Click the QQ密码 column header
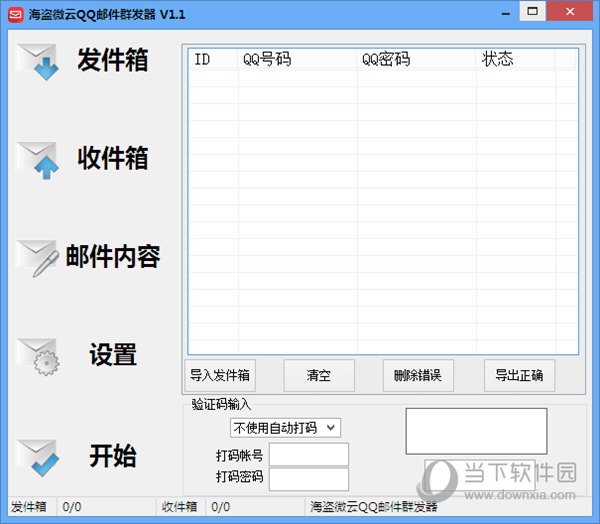This screenshot has width=600, height=524. click(x=416, y=59)
